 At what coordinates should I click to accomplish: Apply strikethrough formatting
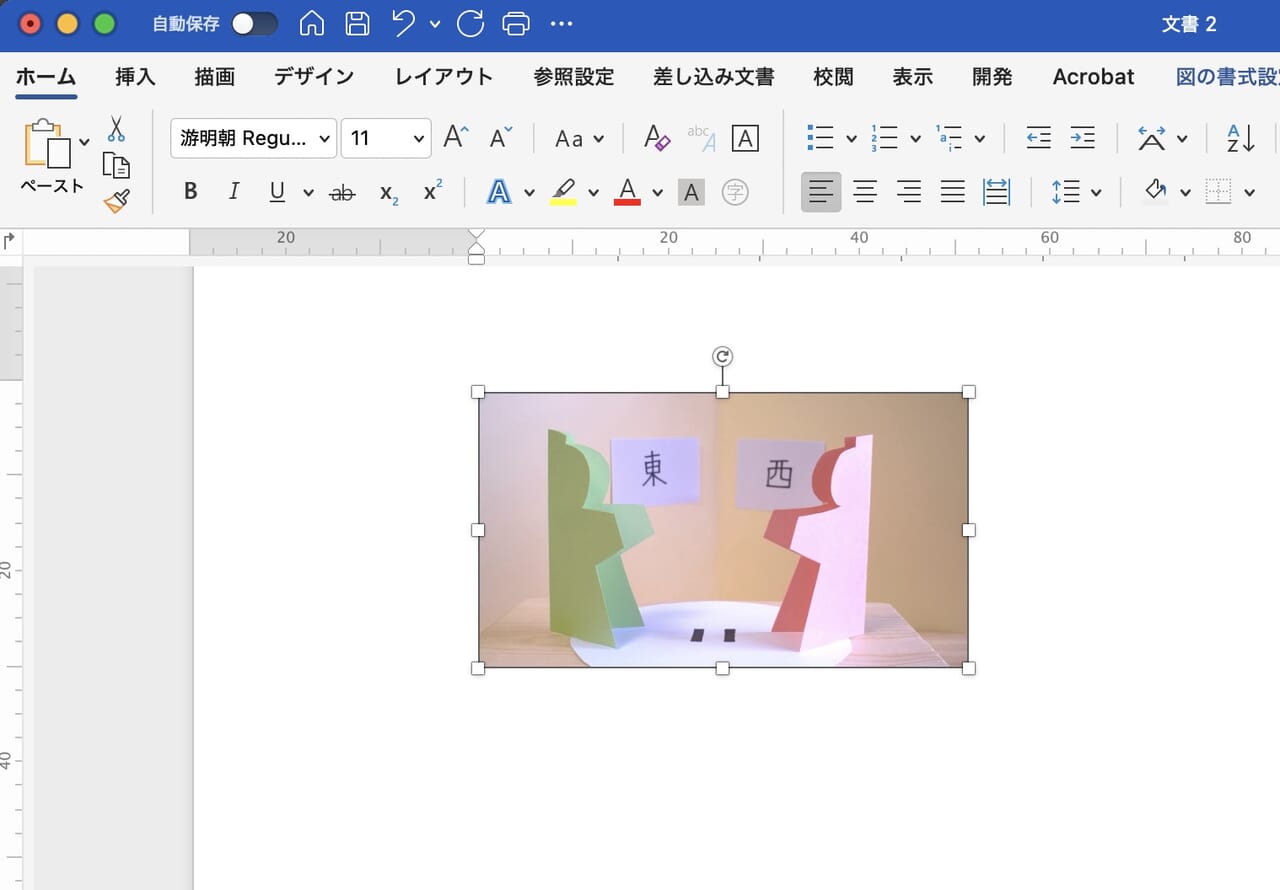point(342,192)
